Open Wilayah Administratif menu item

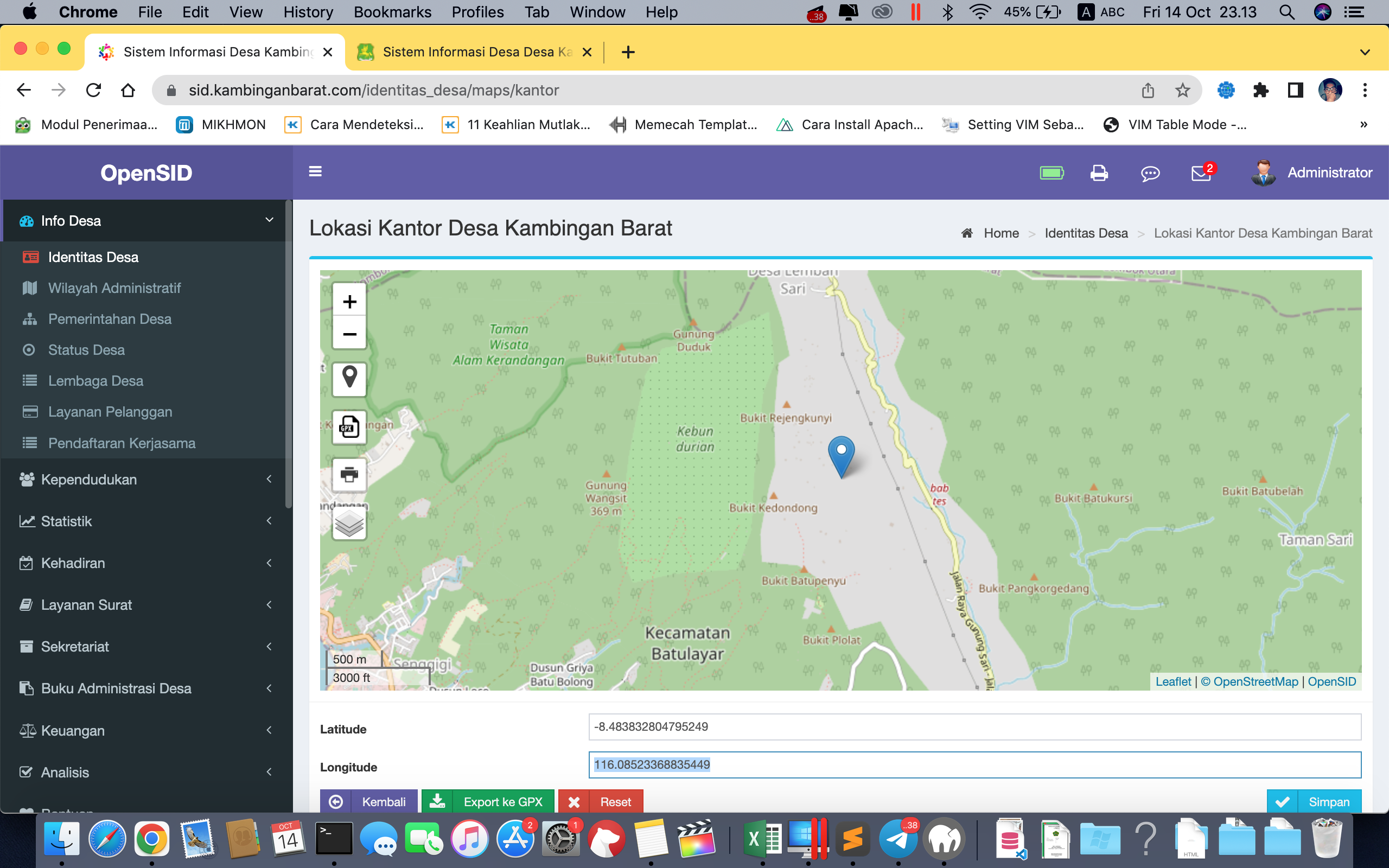point(114,288)
